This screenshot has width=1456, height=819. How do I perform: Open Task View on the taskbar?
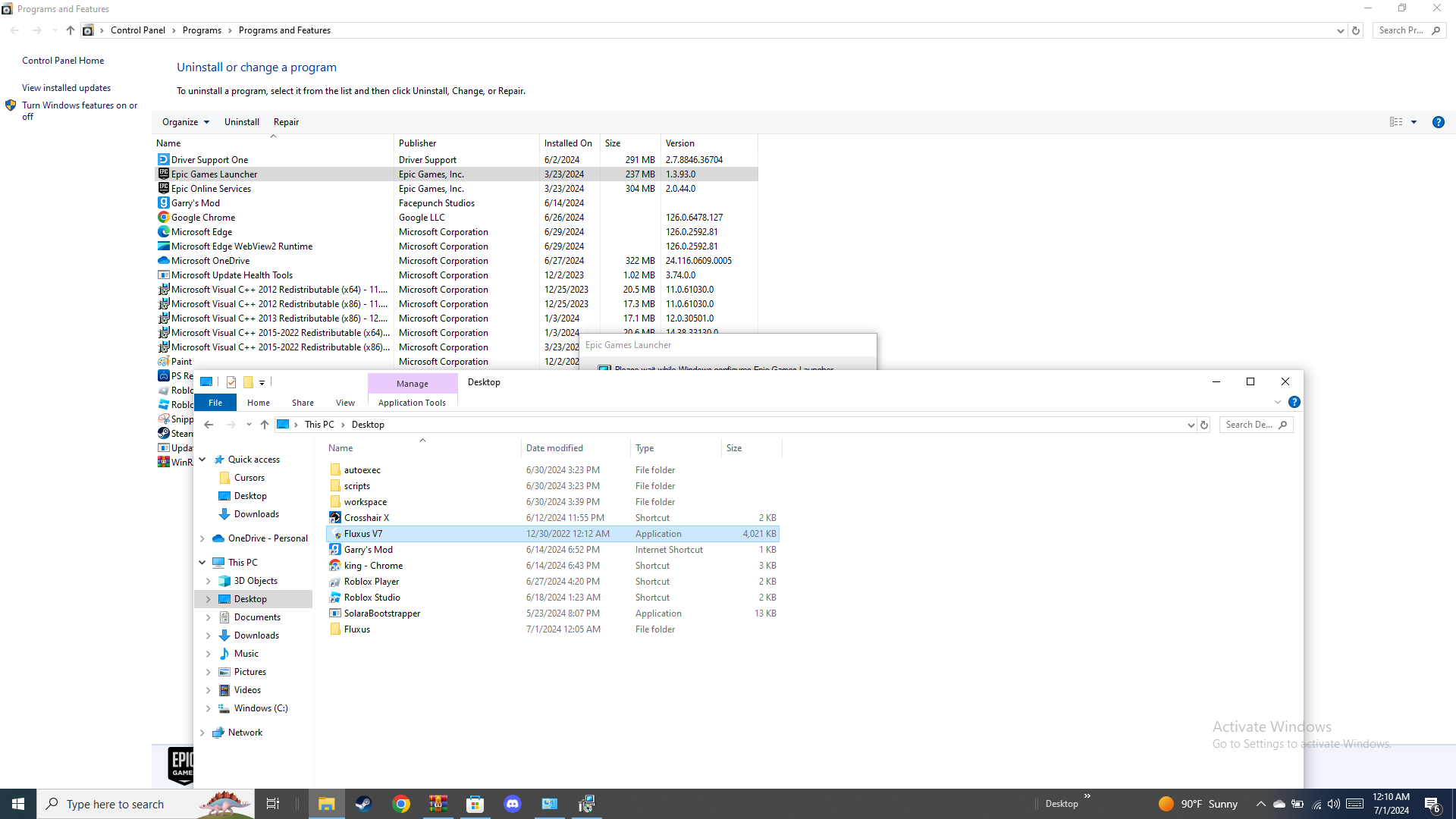[x=273, y=804]
